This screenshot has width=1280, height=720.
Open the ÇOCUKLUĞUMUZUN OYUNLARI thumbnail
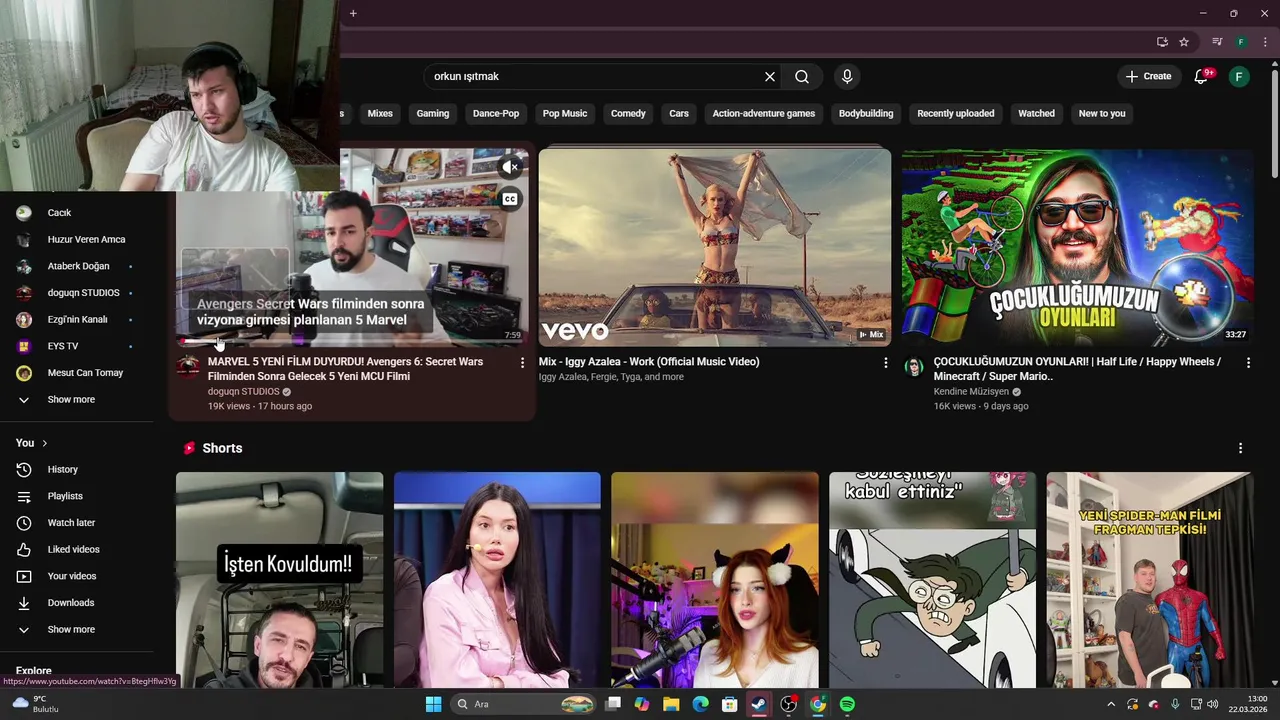1078,248
